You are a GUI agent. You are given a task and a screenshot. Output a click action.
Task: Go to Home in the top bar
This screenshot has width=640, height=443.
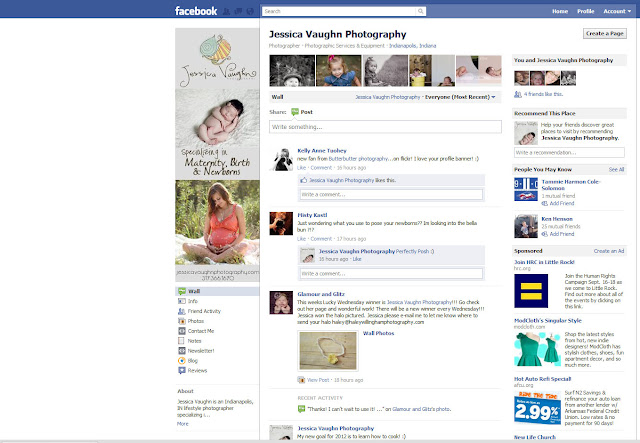point(560,11)
